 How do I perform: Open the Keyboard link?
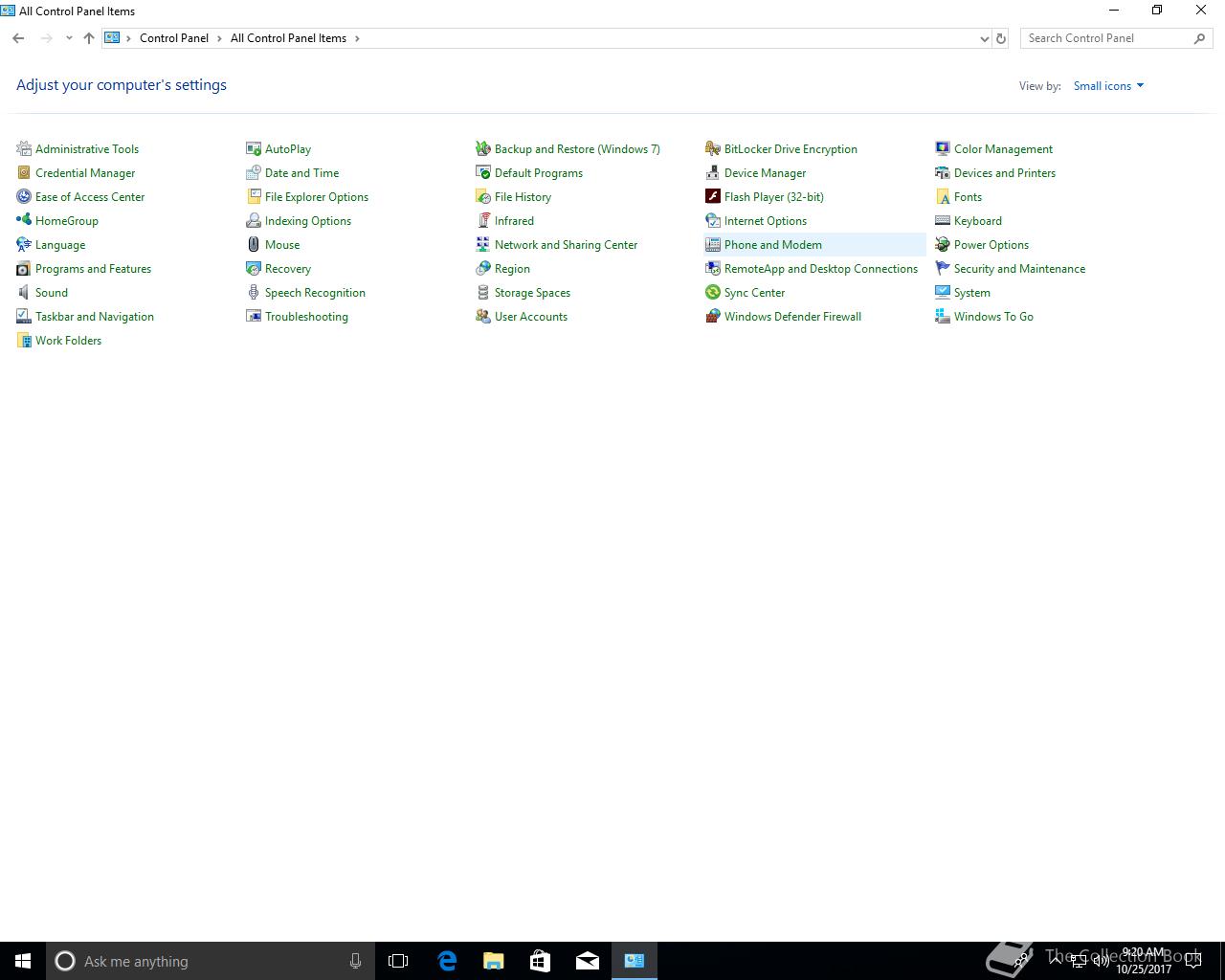click(978, 220)
